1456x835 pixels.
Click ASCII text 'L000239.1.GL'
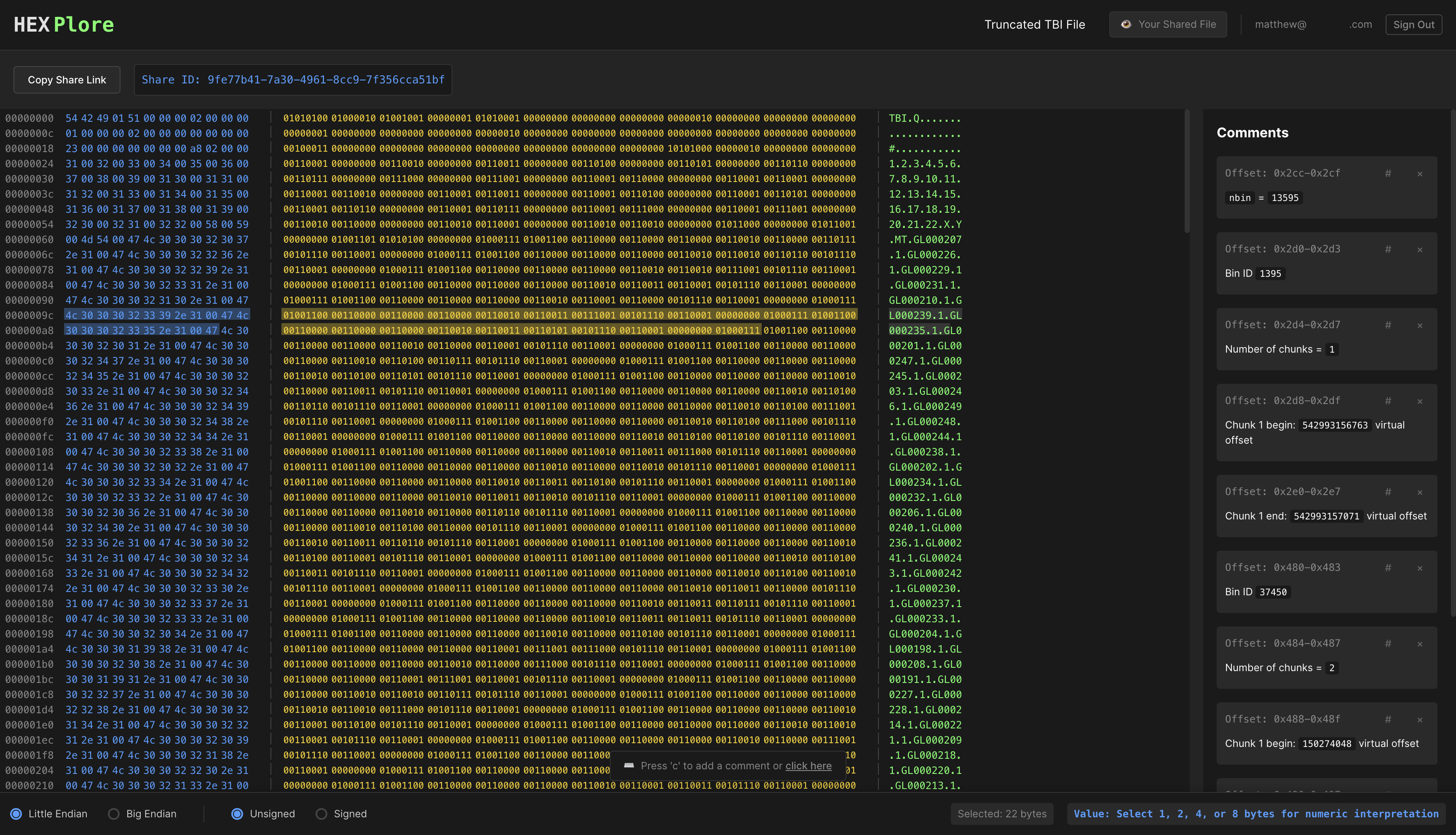pyautogui.click(x=925, y=316)
